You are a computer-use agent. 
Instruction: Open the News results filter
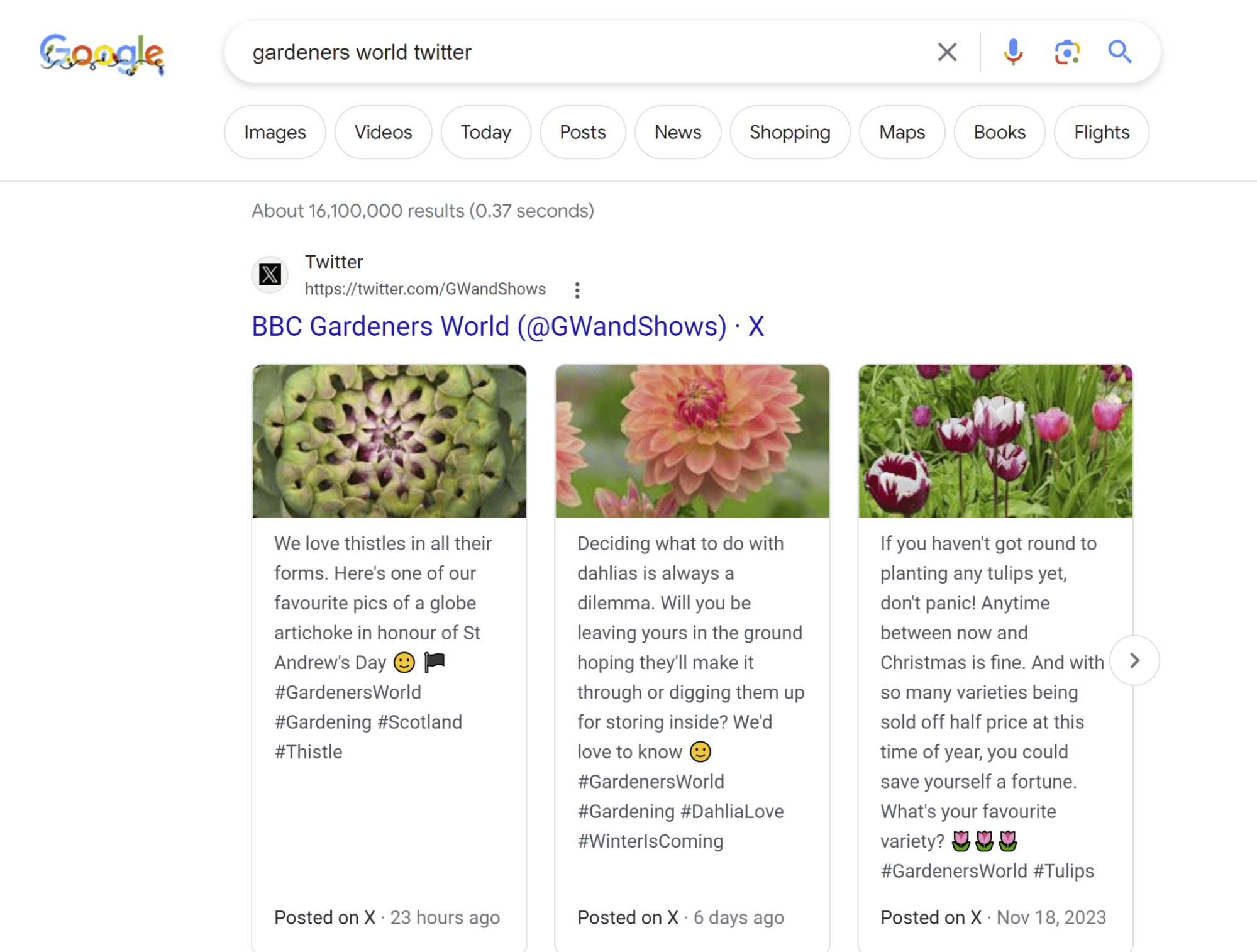[677, 132]
